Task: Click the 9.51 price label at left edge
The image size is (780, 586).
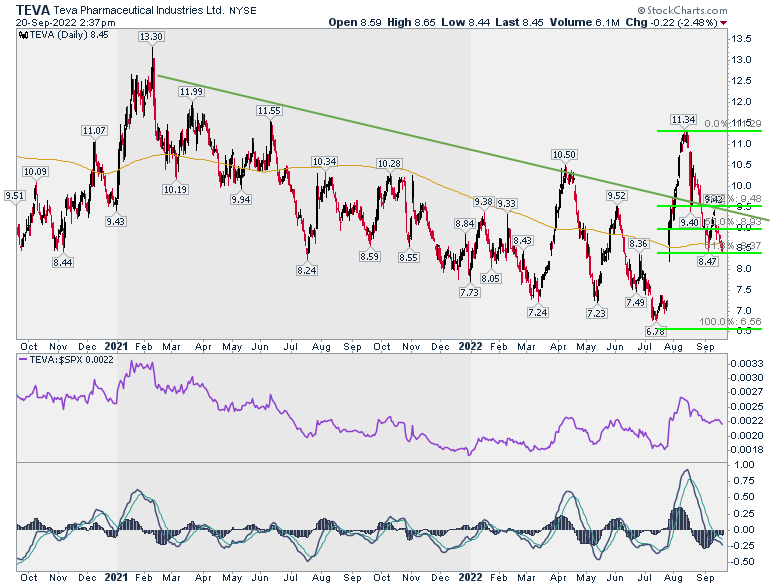Action: [x=14, y=196]
